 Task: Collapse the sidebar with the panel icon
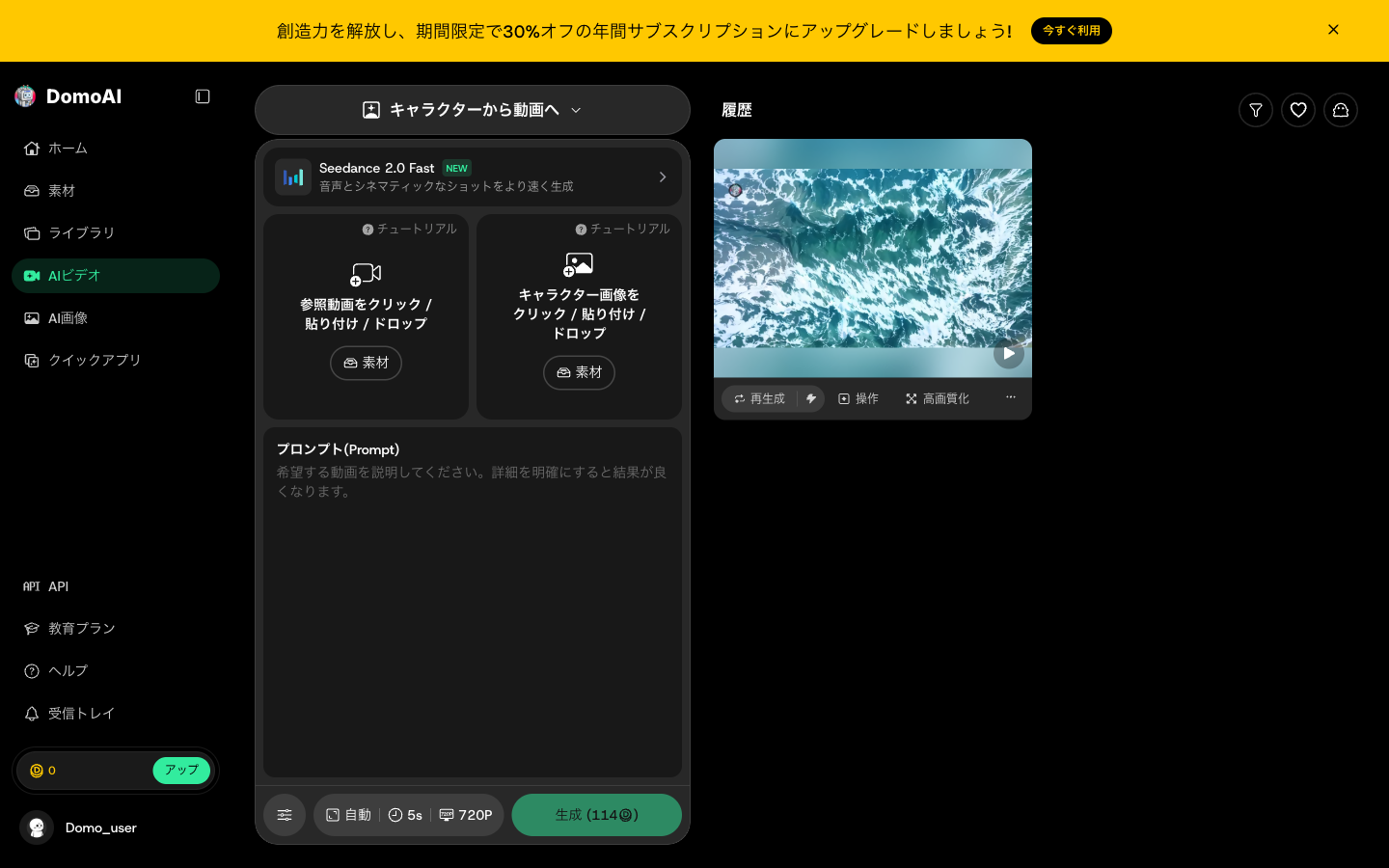(x=203, y=96)
